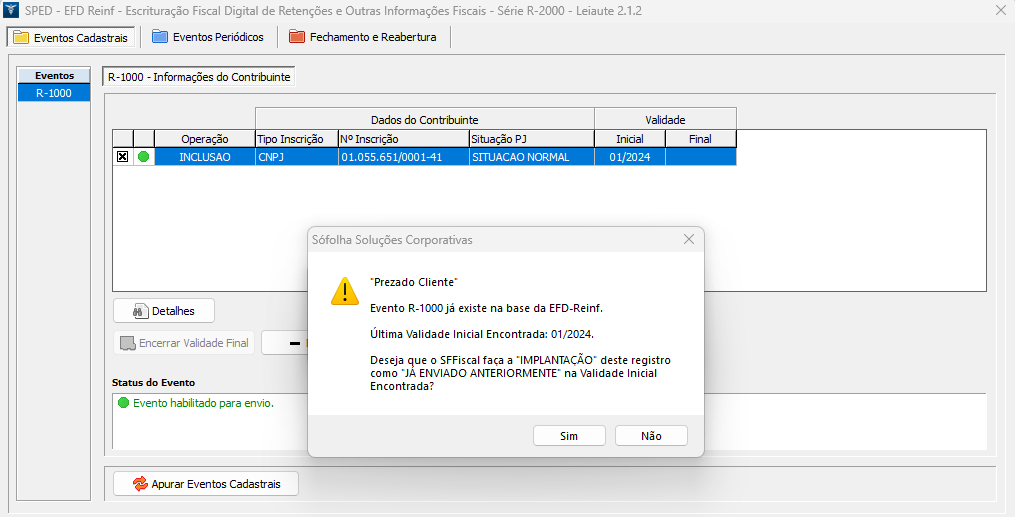Click the yellow warning icon in the dialog
The width and height of the screenshot is (1015, 518).
(x=345, y=291)
